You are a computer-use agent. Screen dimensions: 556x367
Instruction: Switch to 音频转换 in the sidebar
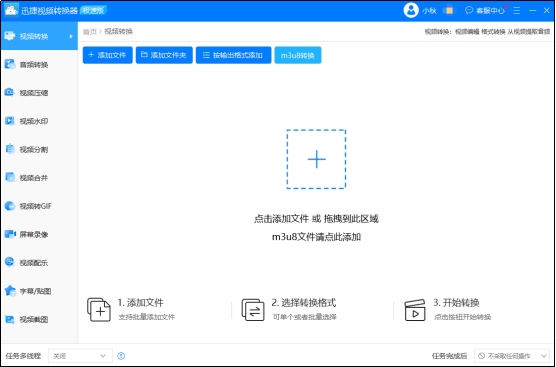click(x=39, y=65)
